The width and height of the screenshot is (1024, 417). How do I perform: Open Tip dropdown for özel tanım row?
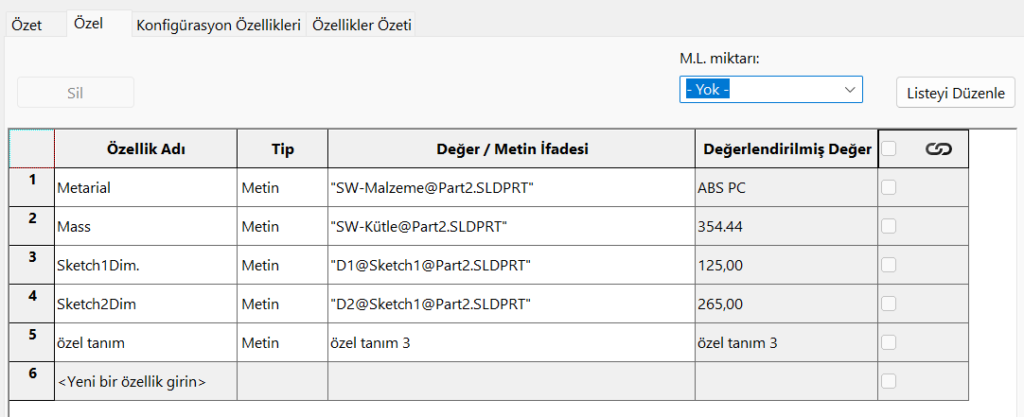click(282, 342)
